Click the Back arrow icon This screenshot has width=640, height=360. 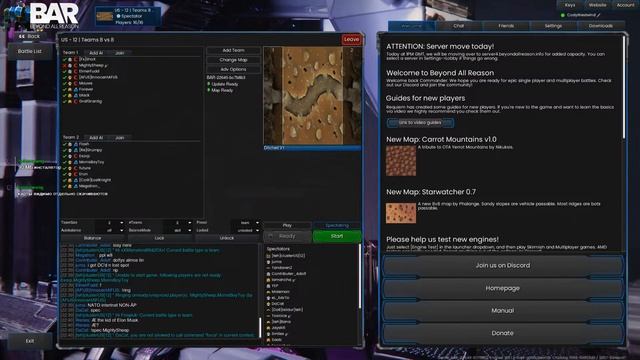22,36
